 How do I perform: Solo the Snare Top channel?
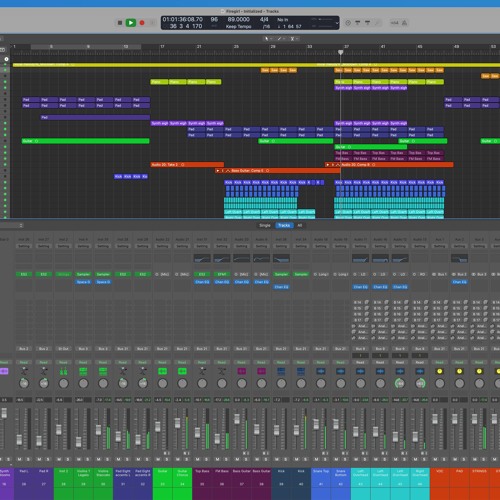325,459
